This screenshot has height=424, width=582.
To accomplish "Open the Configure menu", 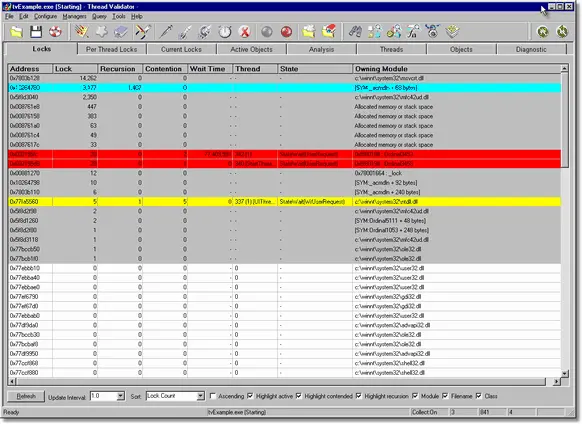I will [x=45, y=16].
